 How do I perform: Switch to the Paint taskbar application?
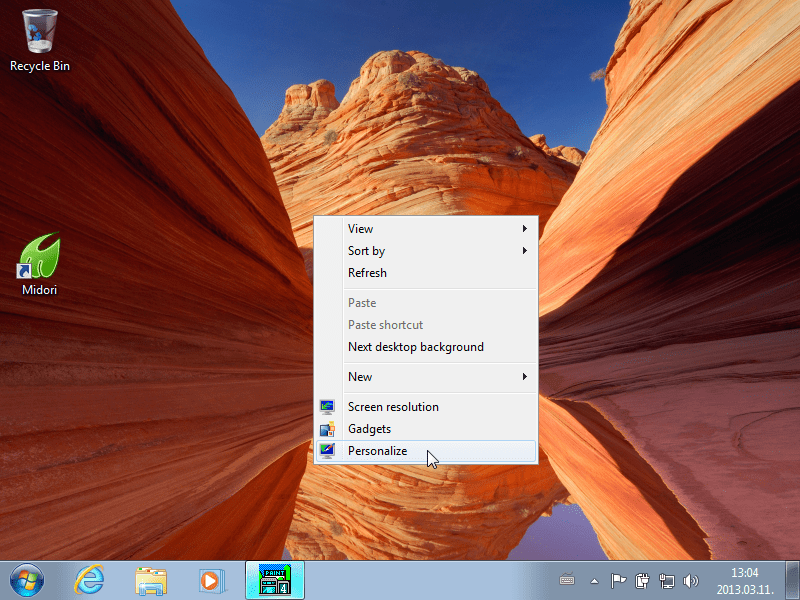(275, 580)
